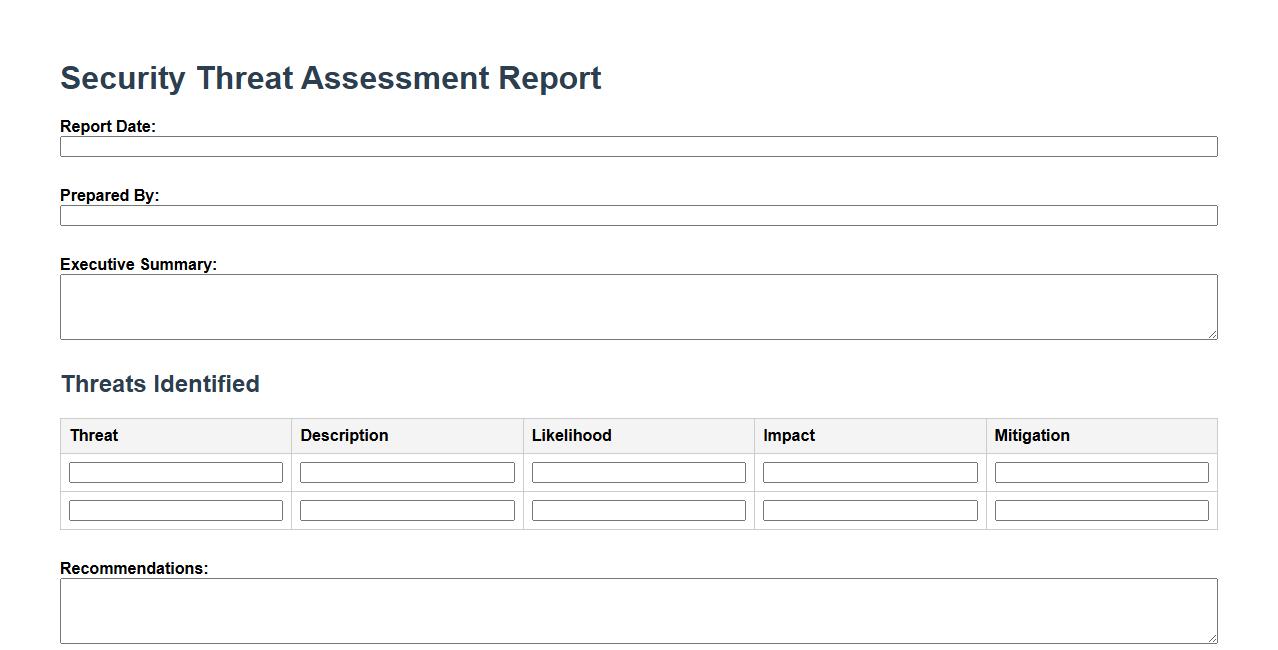Click the Mitigation column header
Screen dimensions: 1278x650
pos(1032,436)
